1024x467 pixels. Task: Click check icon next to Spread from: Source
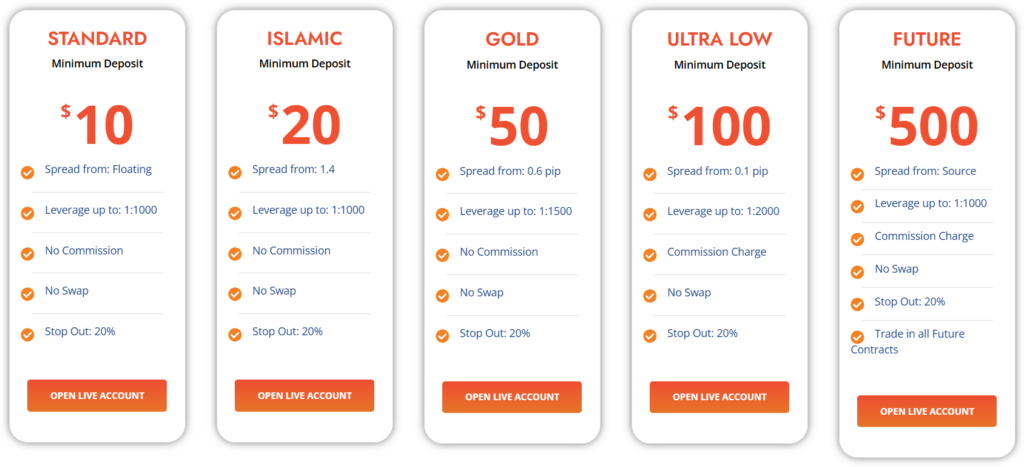(x=857, y=174)
